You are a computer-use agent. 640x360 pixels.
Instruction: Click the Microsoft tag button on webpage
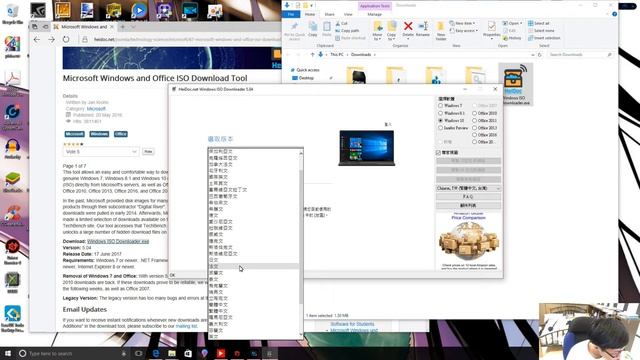point(74,134)
